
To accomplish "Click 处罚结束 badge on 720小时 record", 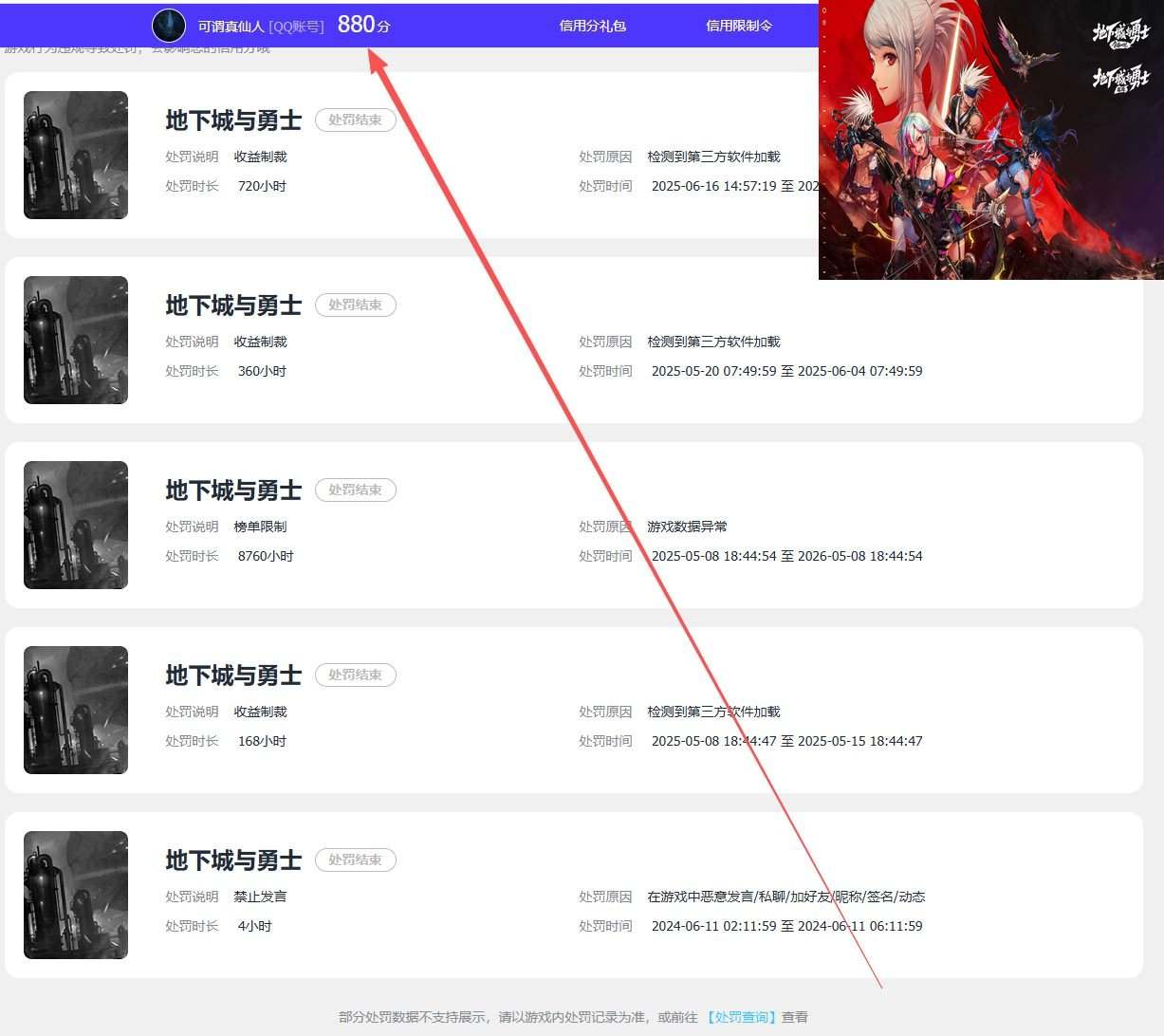I will (356, 120).
